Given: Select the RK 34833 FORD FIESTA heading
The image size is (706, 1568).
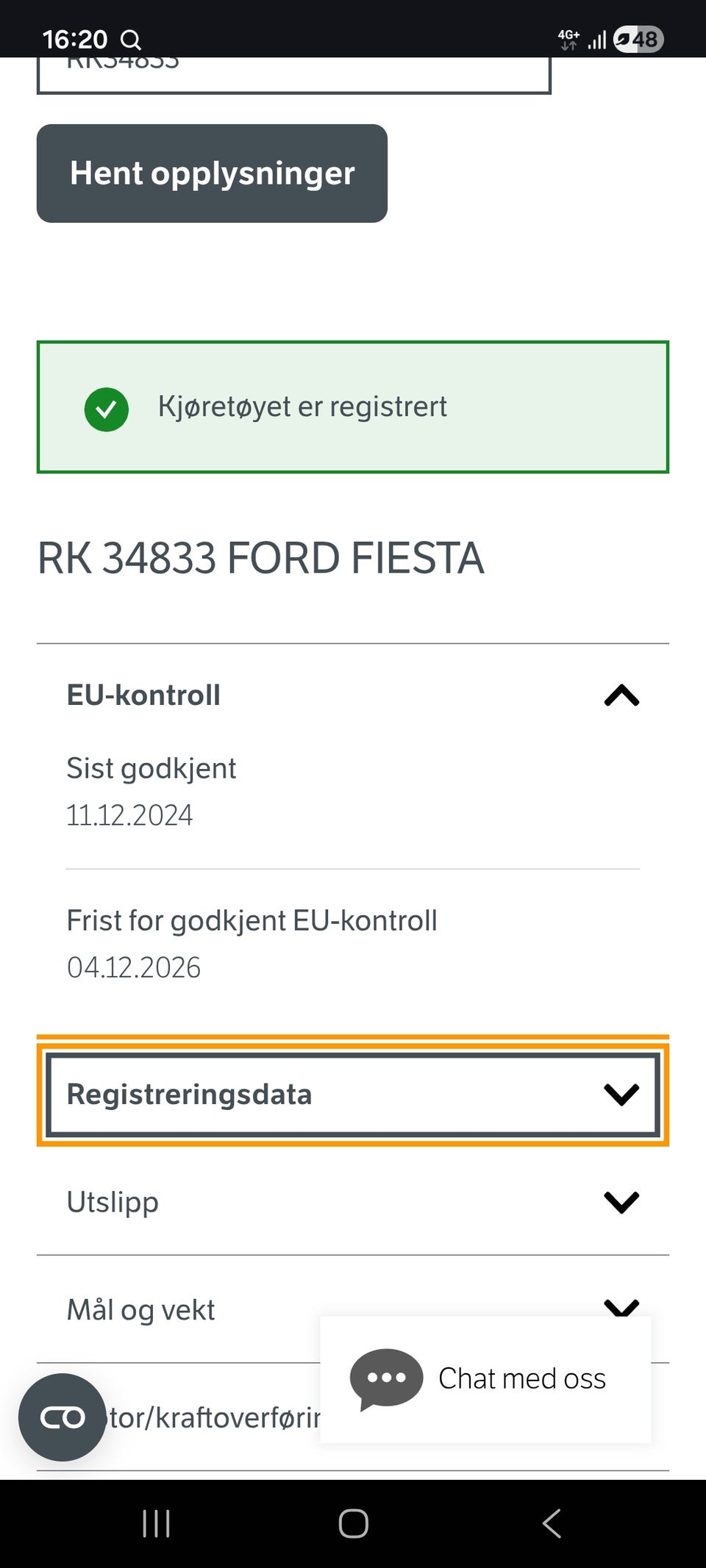Looking at the screenshot, I should 260,558.
